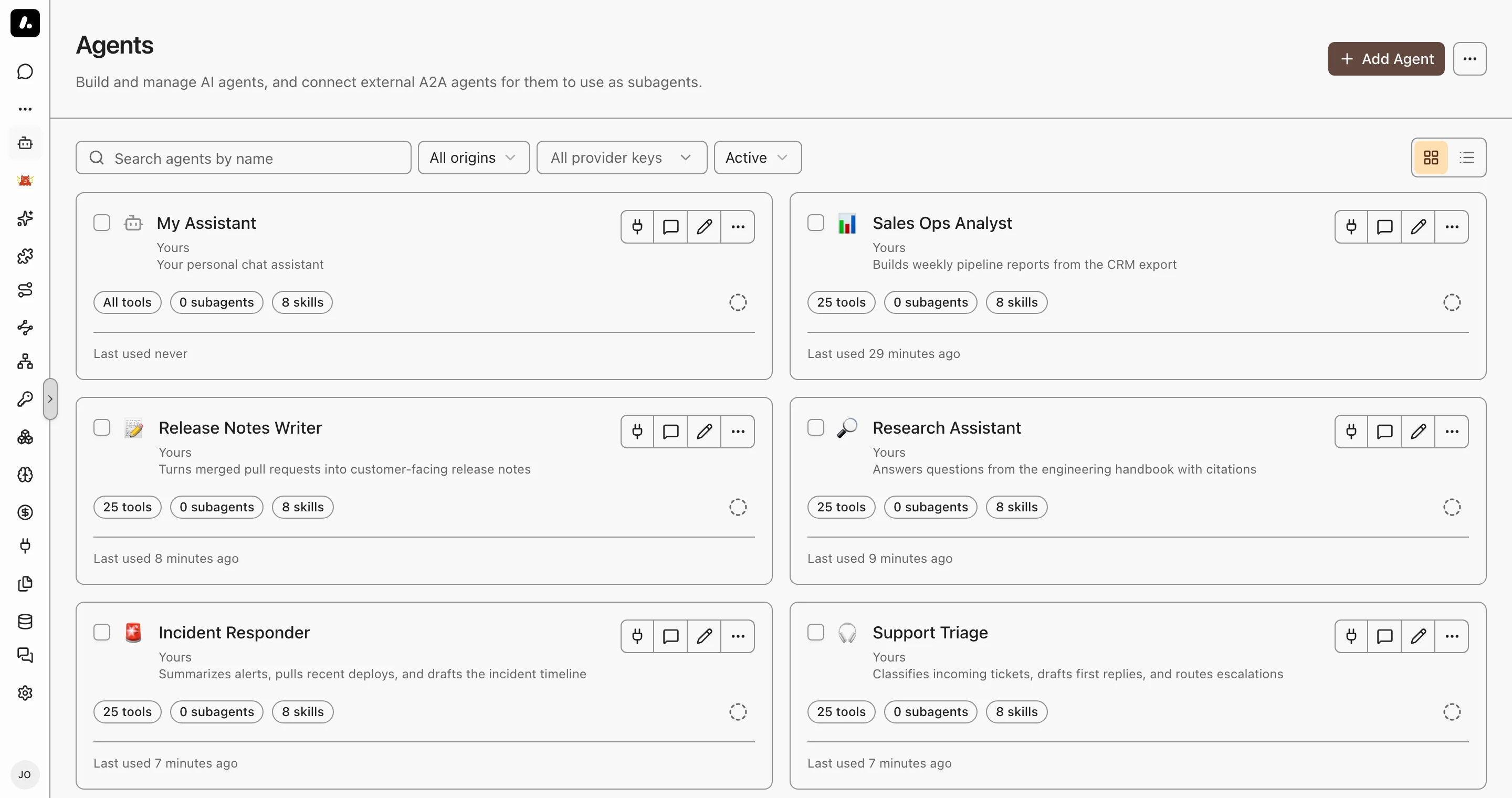The width and height of the screenshot is (1512, 798).
Task: Switch to list view
Action: click(x=1467, y=157)
